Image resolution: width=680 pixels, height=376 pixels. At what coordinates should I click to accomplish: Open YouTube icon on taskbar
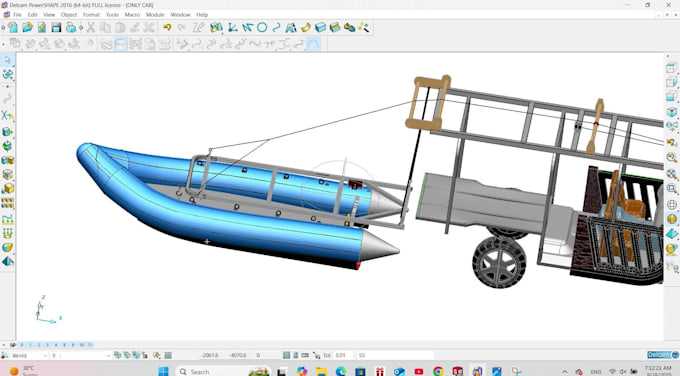[418, 372]
